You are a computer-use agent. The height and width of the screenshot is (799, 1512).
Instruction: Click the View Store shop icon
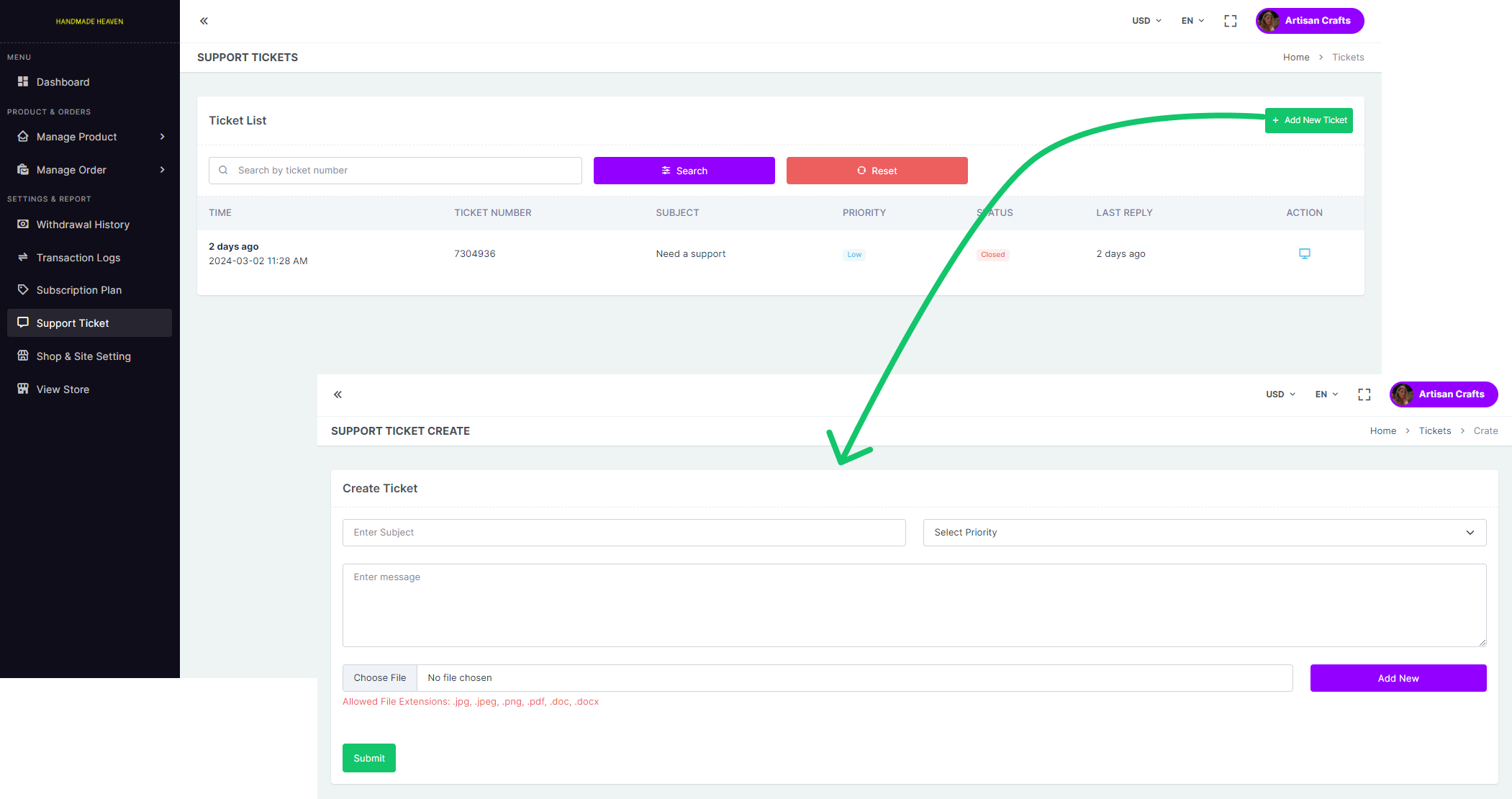pyautogui.click(x=23, y=389)
